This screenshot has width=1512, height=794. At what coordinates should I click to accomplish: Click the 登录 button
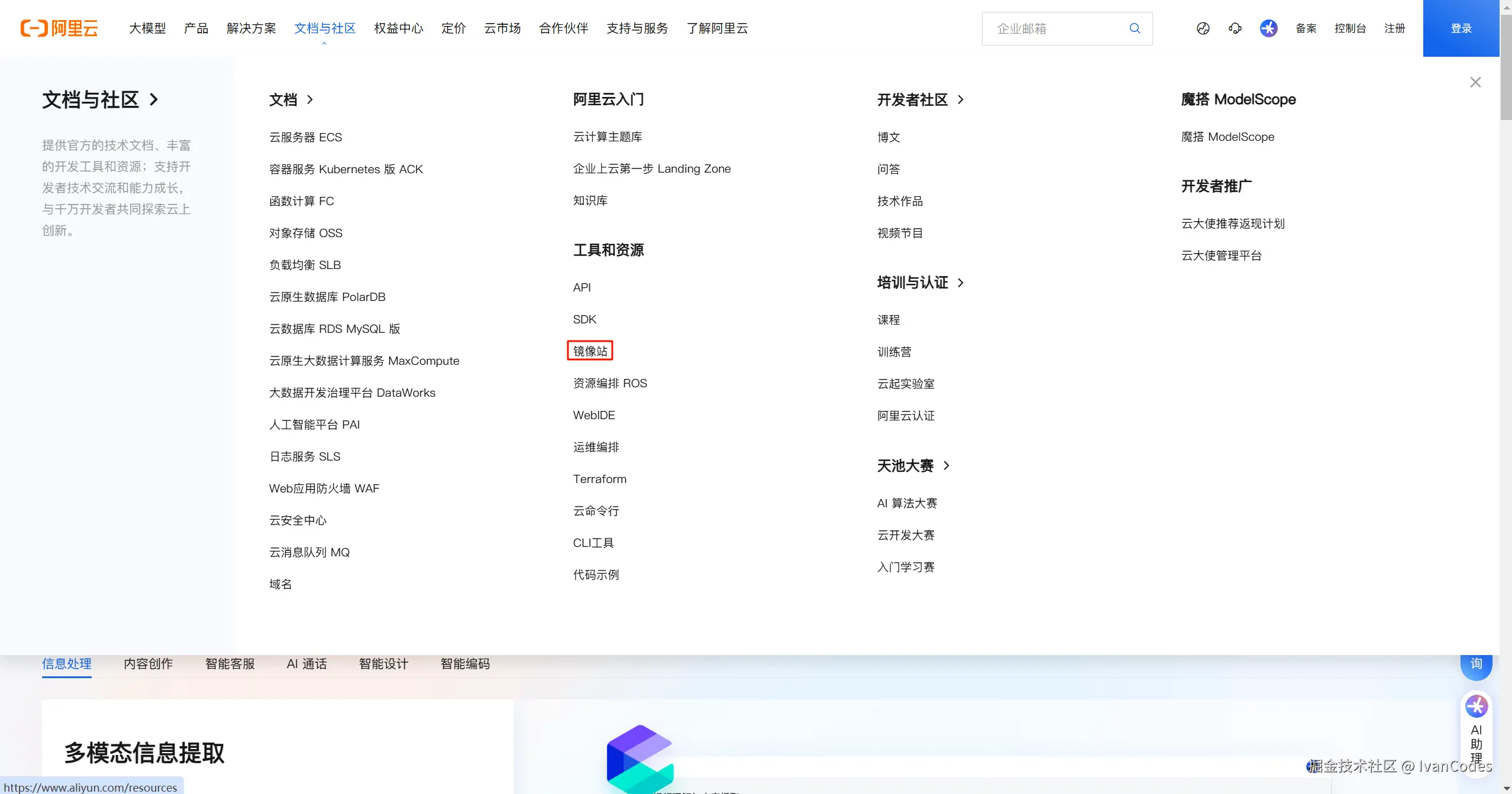point(1461,28)
